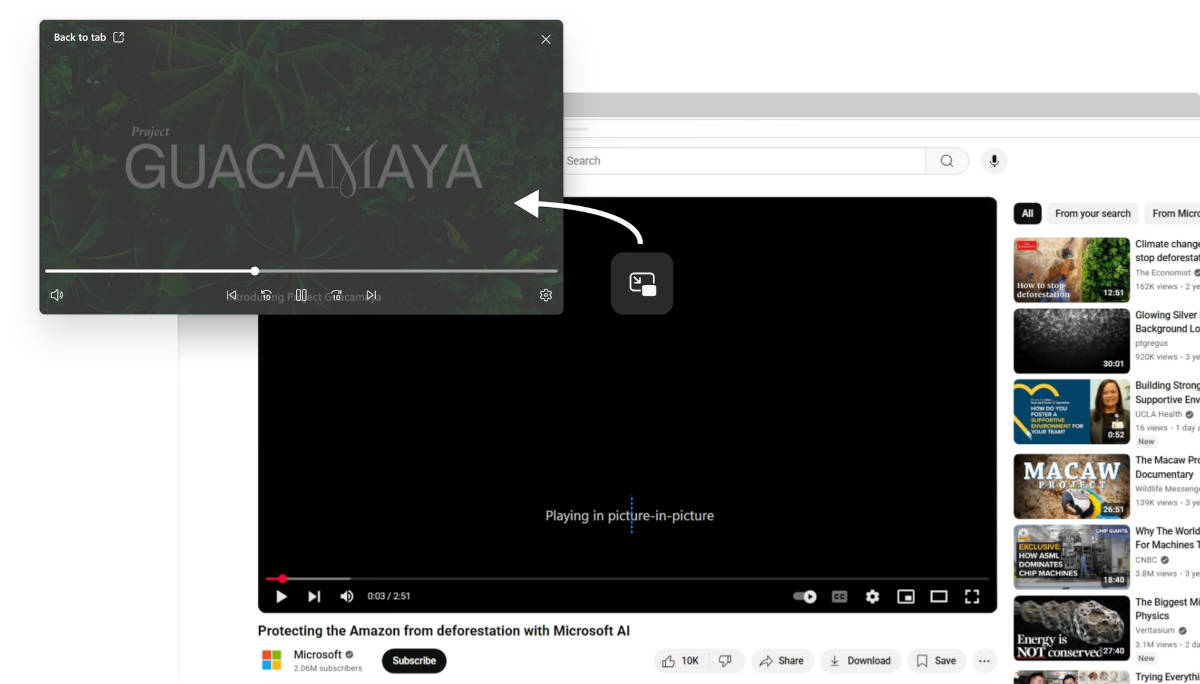
Task: Search with voice microphone icon
Action: point(994,161)
